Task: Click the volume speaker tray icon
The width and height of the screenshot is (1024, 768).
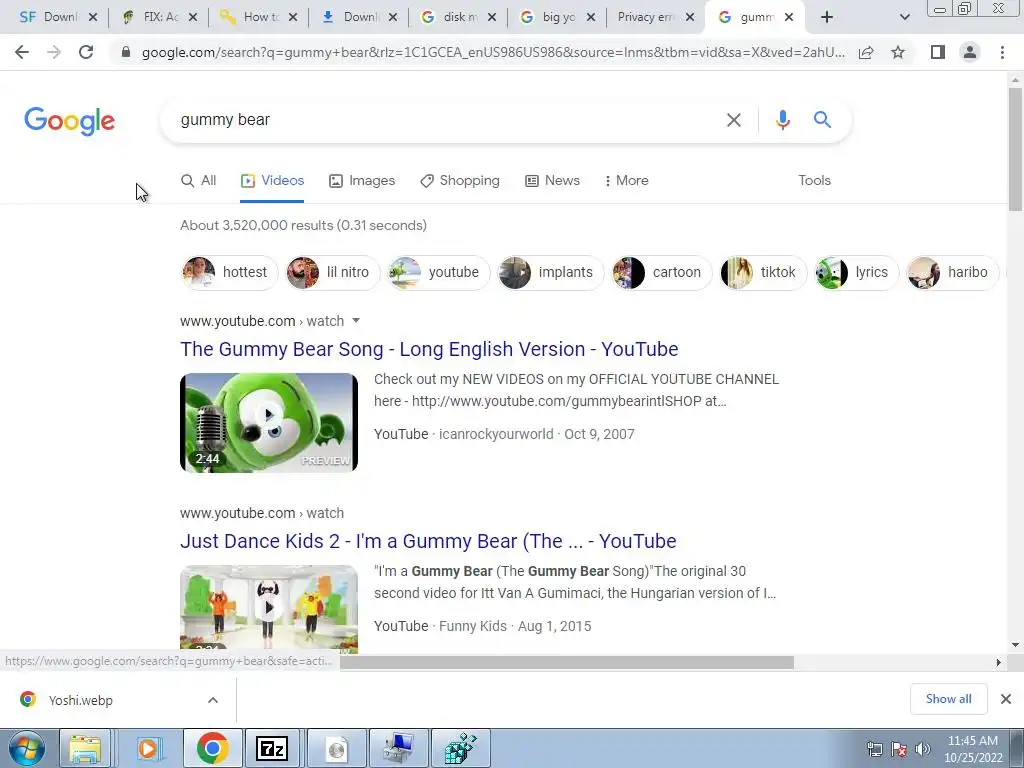Action: click(x=923, y=749)
